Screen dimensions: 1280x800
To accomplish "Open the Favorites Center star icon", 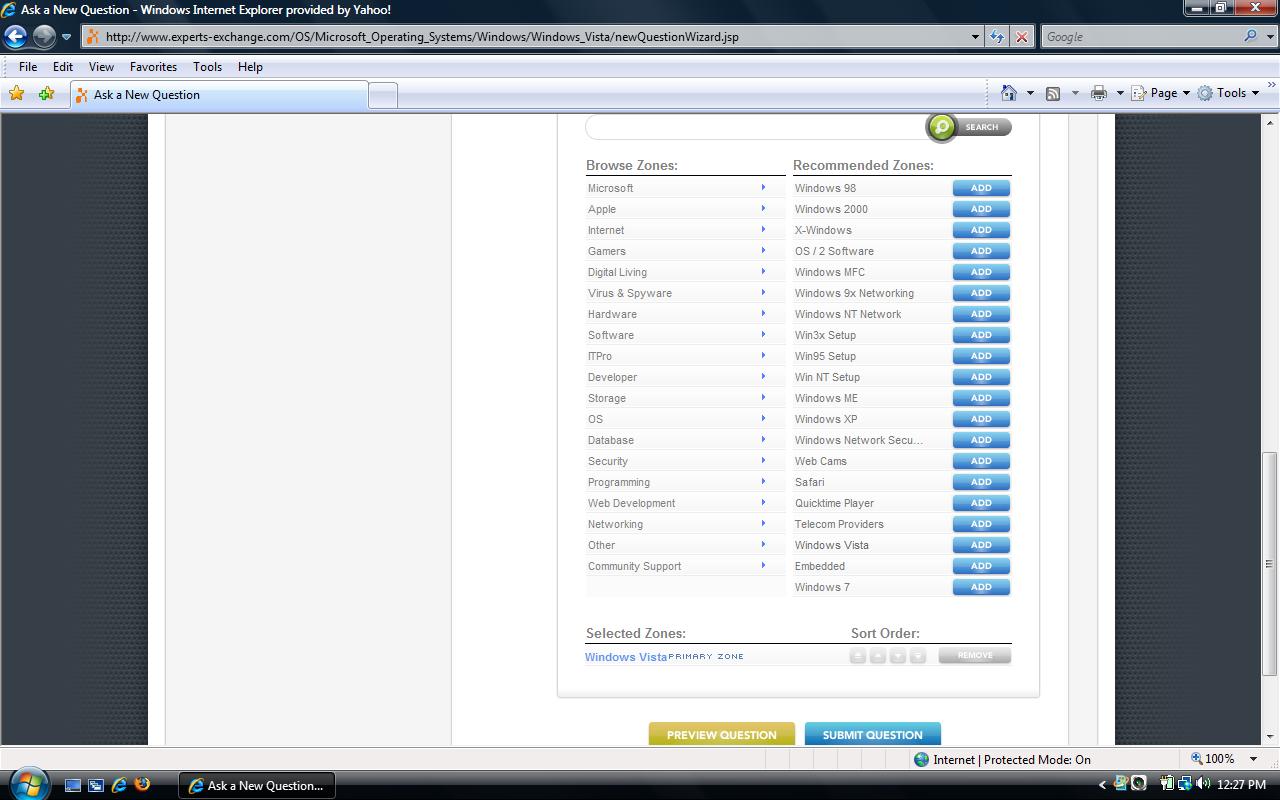I will pos(17,94).
